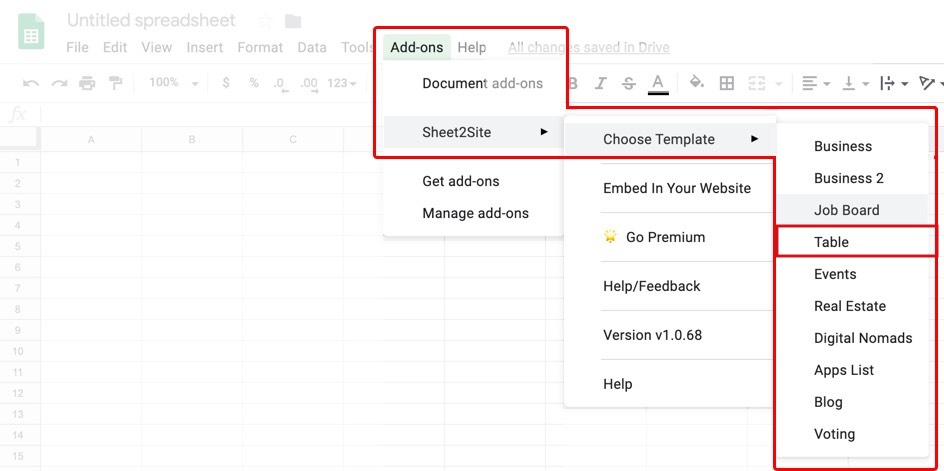This screenshot has height=471, width=944.
Task: Expand Choose Template submenu
Action: point(669,139)
